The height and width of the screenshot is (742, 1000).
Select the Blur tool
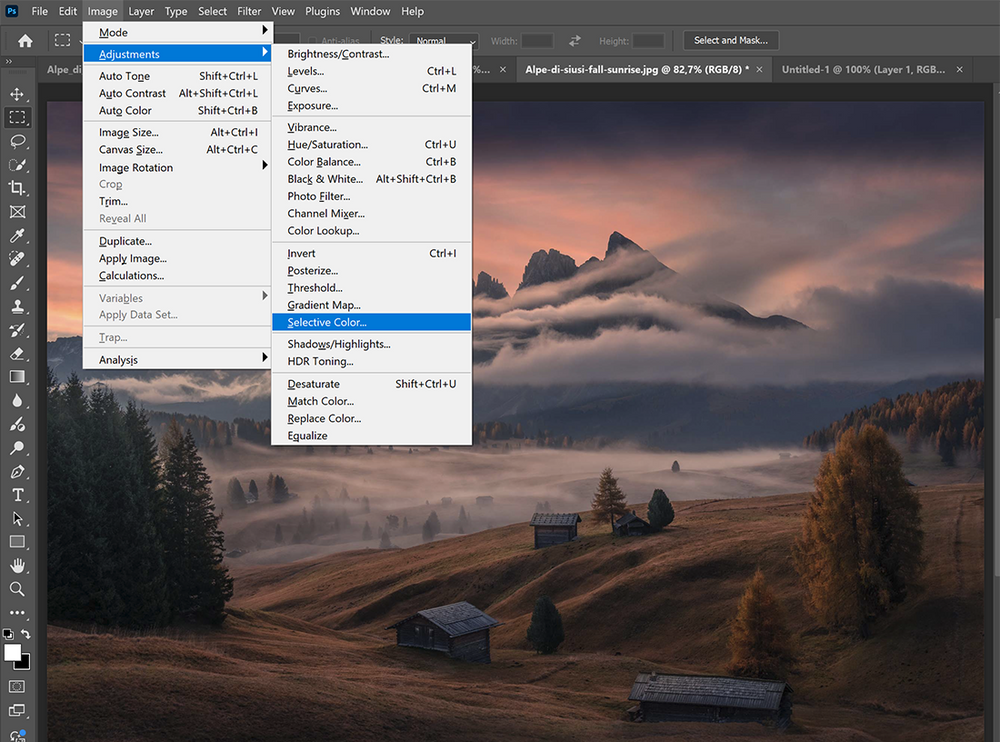pos(17,401)
